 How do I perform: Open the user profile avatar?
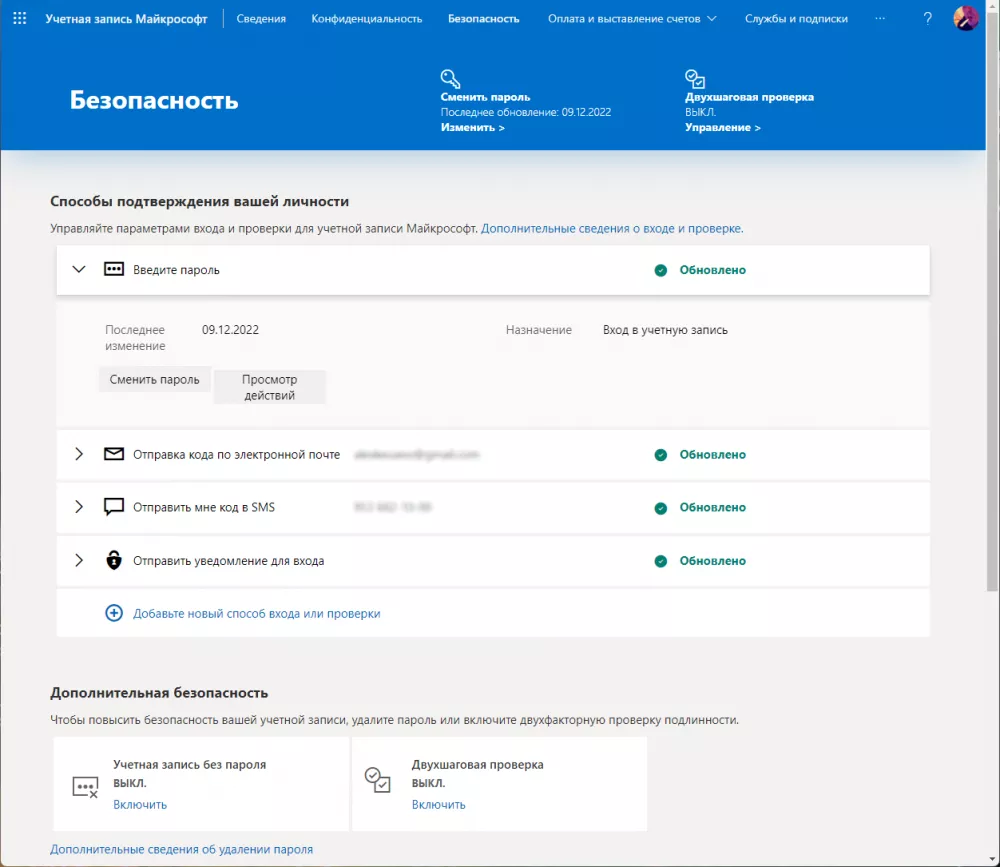coord(965,18)
